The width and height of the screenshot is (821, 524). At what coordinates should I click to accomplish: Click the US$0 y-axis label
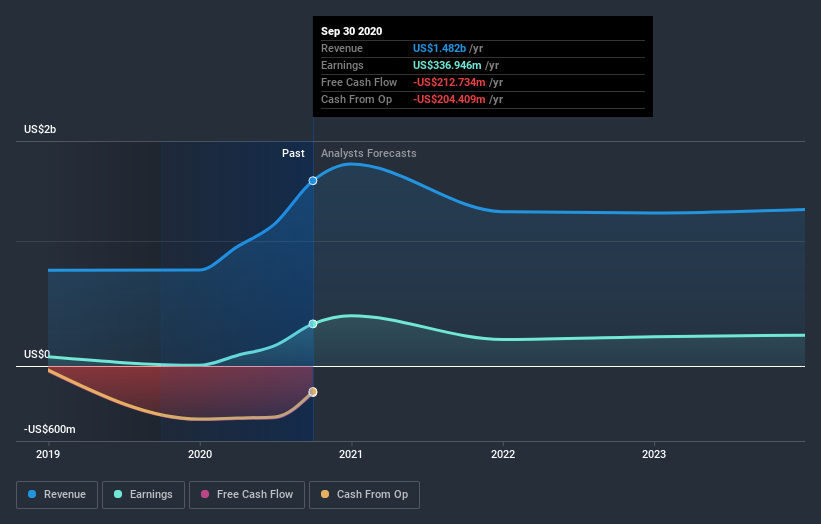tap(37, 354)
